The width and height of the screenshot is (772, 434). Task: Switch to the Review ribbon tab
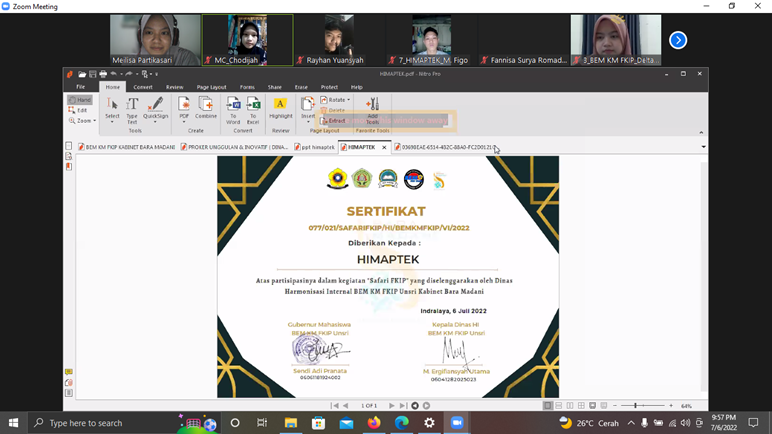click(174, 87)
